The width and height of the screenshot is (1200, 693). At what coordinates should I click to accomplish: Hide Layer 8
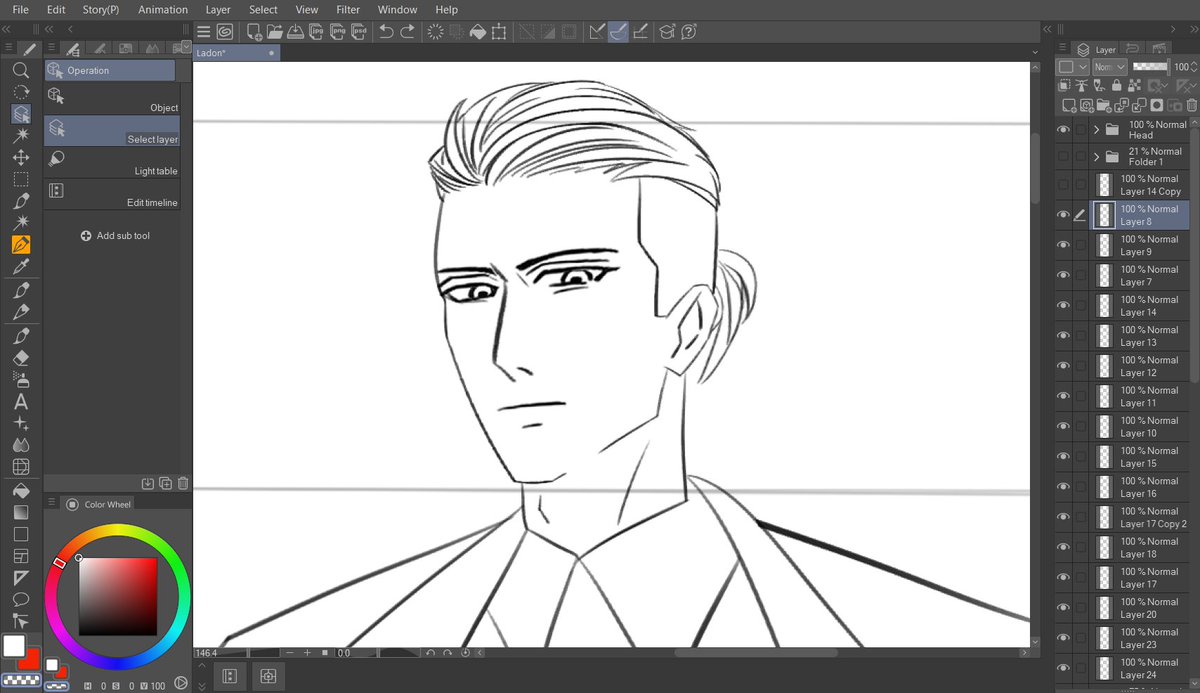coord(1063,215)
